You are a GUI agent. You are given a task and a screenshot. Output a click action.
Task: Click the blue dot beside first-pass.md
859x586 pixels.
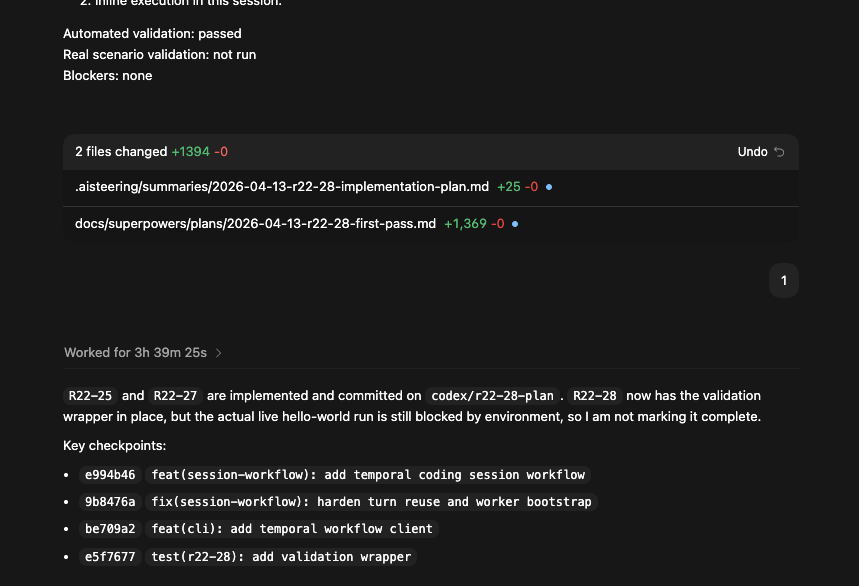coord(515,224)
